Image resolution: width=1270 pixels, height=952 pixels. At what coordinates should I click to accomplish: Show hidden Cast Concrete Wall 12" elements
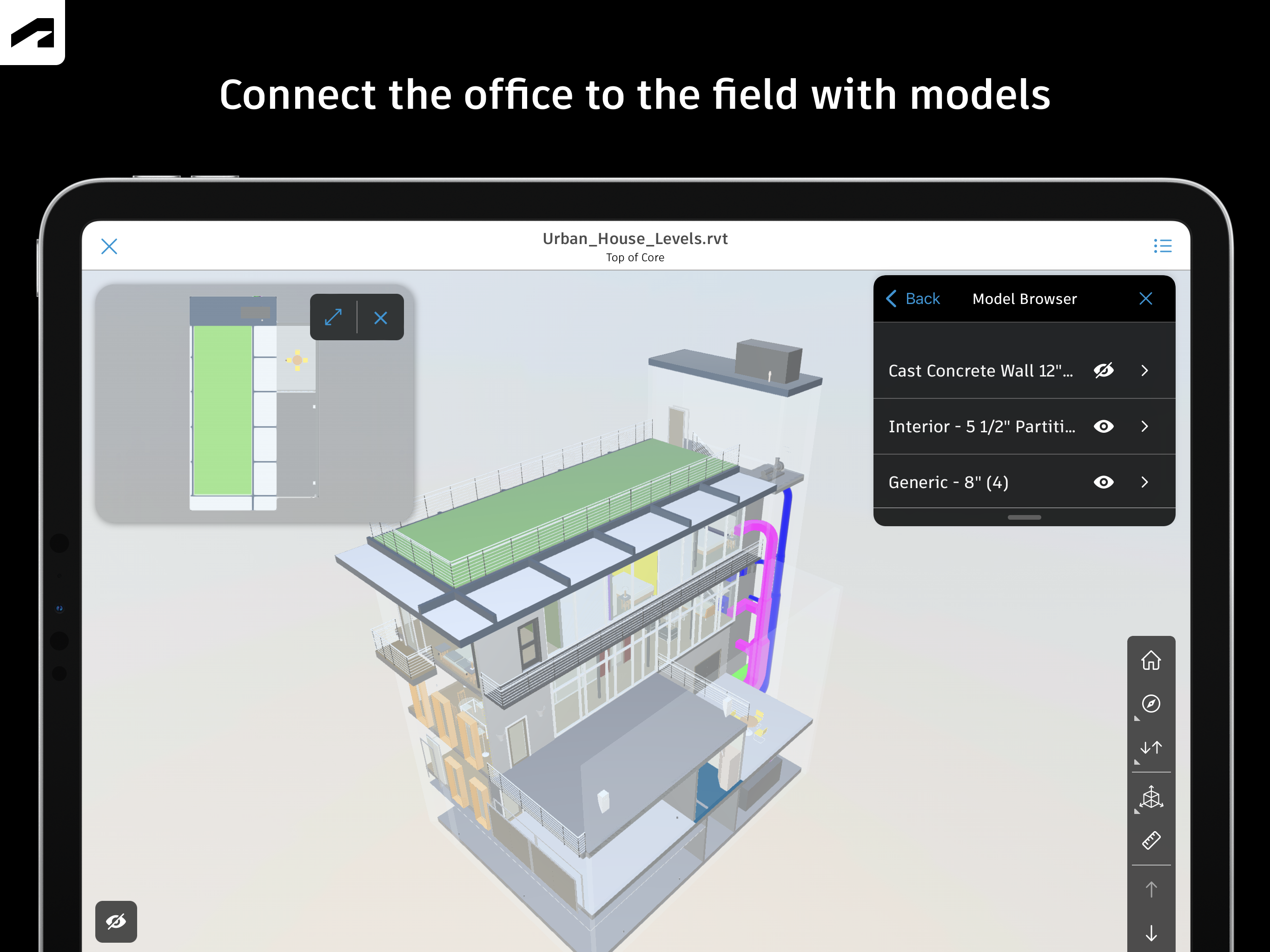pos(1103,371)
